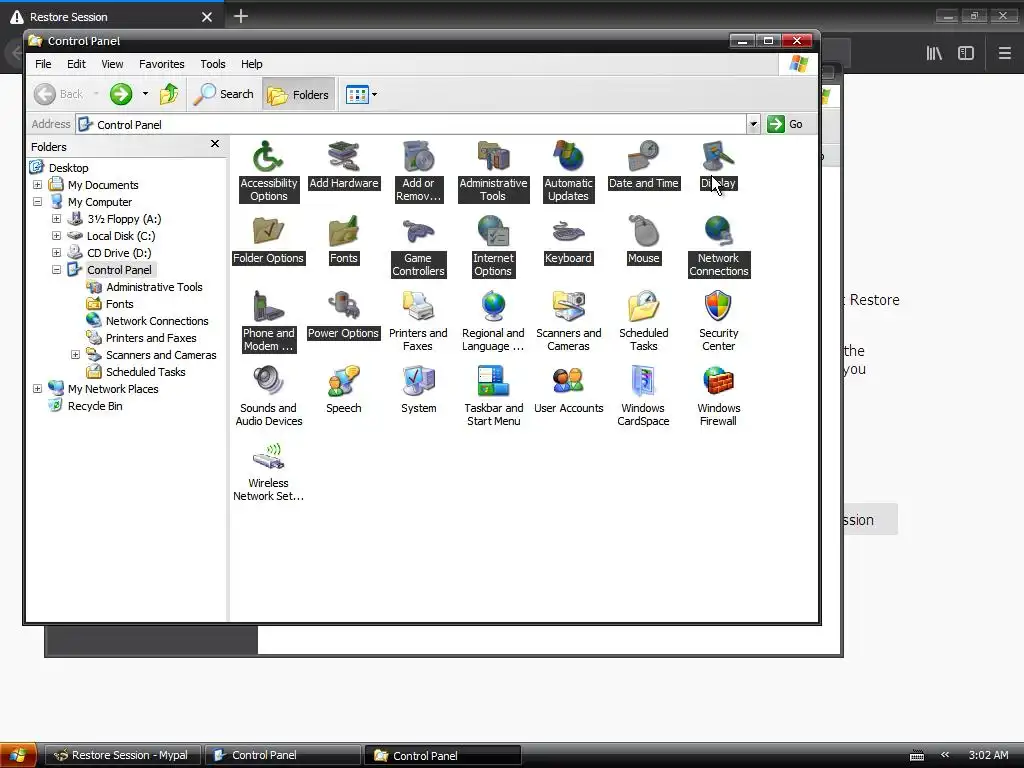Select Recycle Bin in folder tree
Image resolution: width=1024 pixels, height=768 pixels.
(95, 406)
